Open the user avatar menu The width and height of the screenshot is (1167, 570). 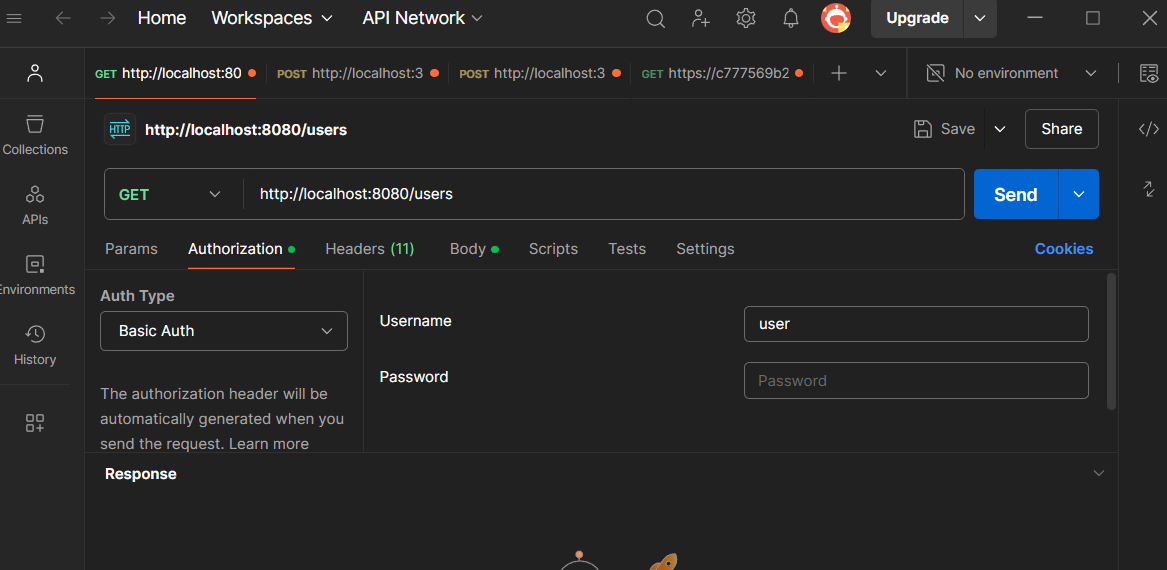(x=836, y=19)
